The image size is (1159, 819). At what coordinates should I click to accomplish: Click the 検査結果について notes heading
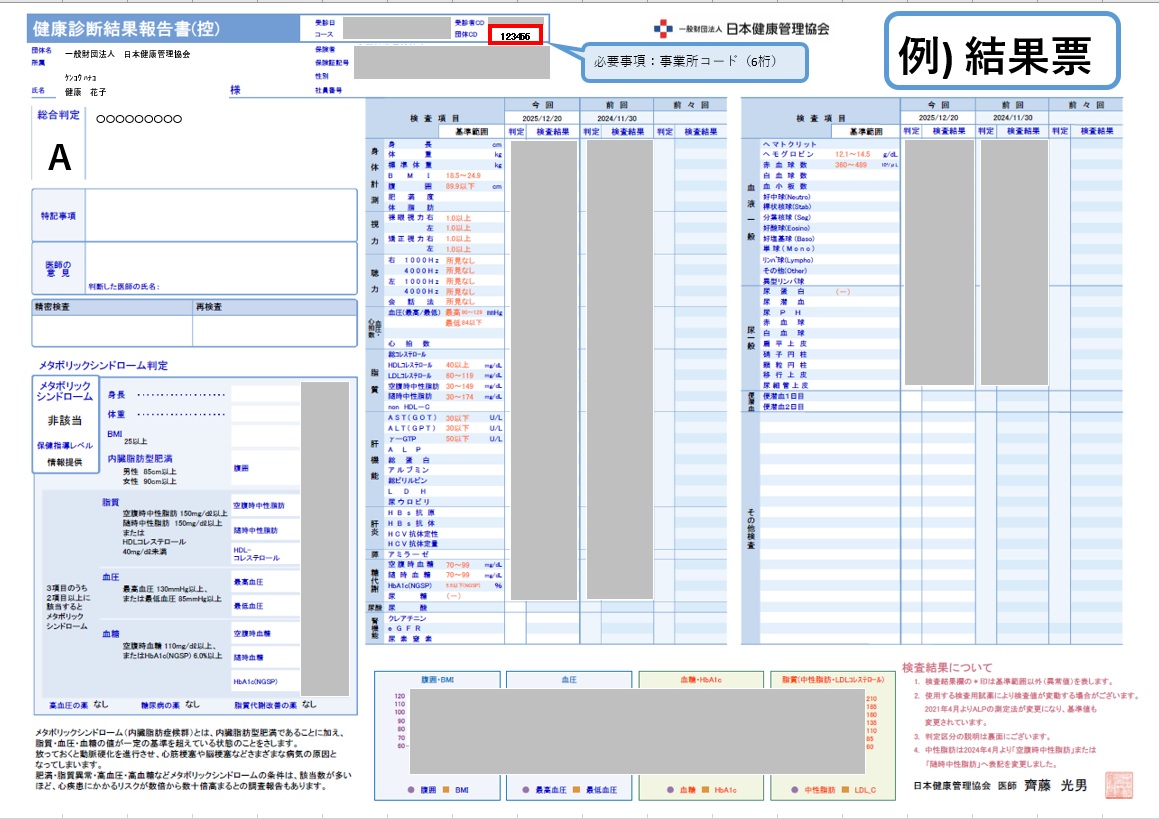(947, 667)
